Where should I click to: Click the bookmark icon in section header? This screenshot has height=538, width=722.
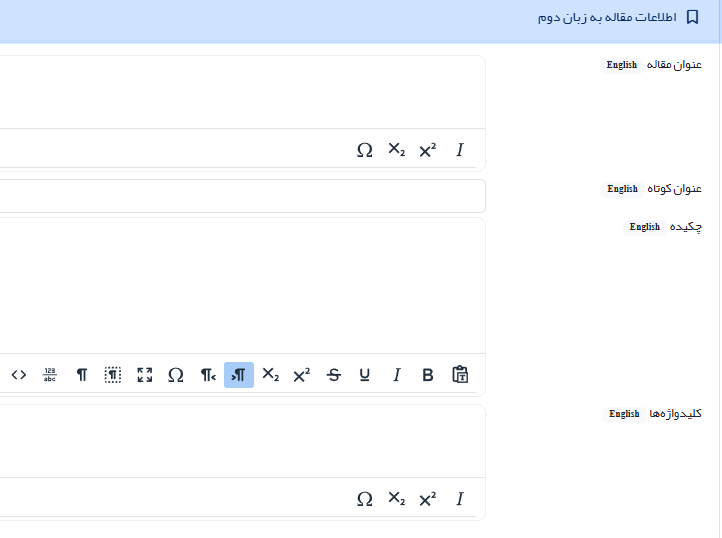[692, 18]
